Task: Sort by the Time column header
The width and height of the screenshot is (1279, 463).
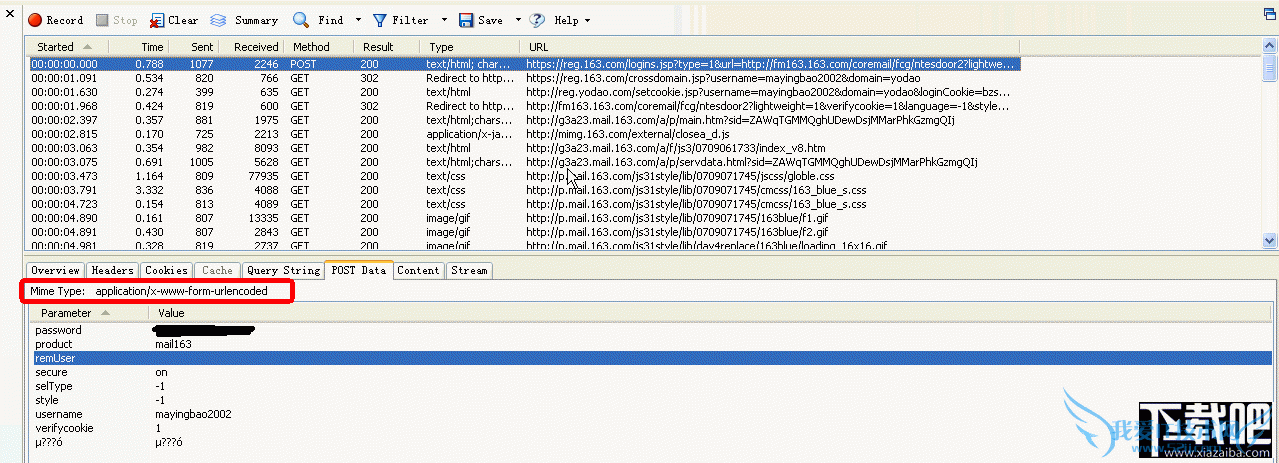Action: 138,47
